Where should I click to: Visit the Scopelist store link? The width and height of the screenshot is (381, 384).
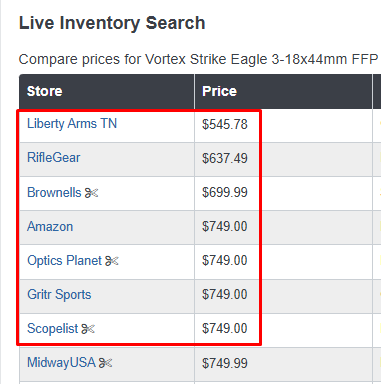tap(52, 329)
